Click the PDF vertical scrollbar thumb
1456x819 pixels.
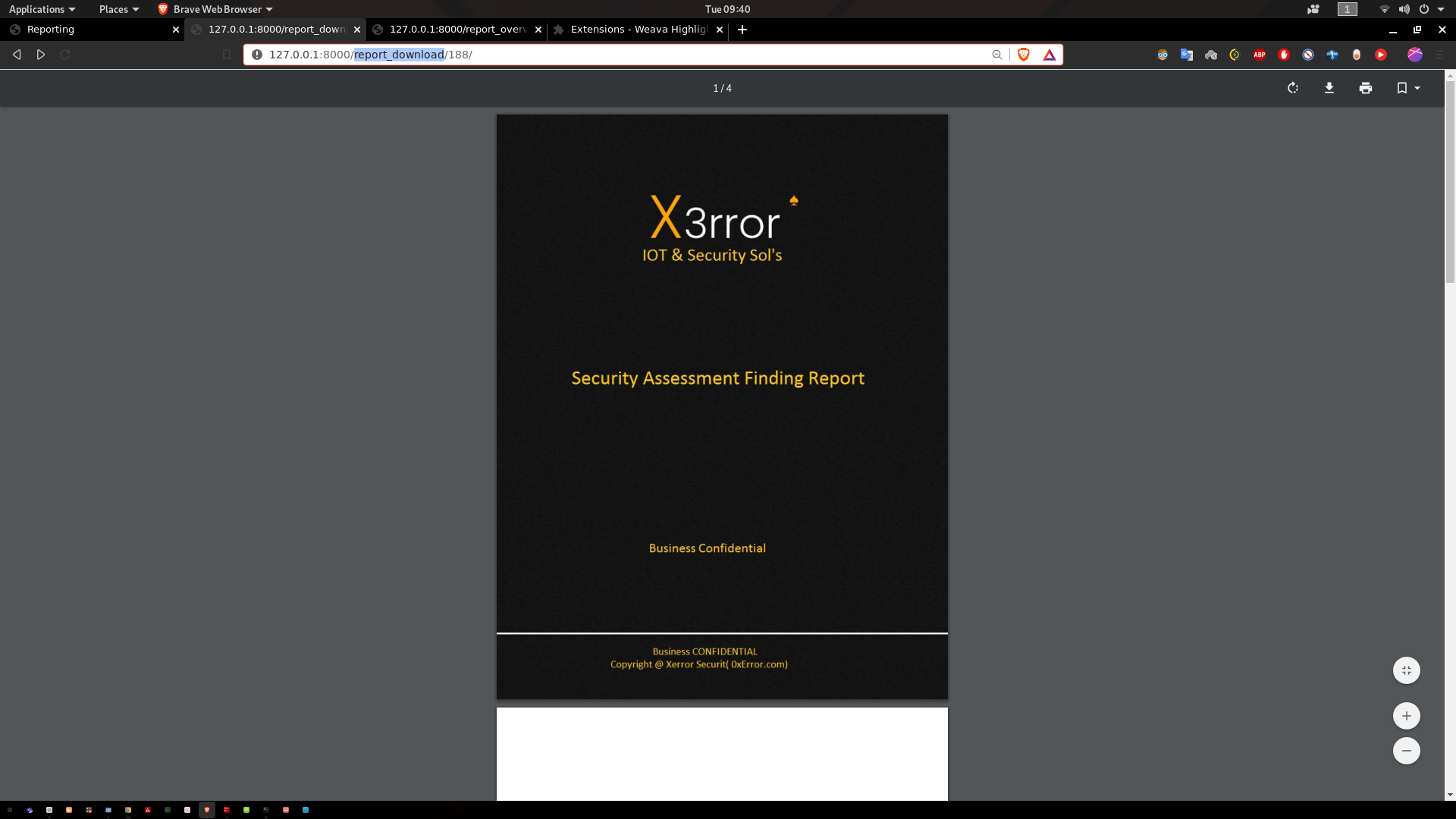point(1450,182)
